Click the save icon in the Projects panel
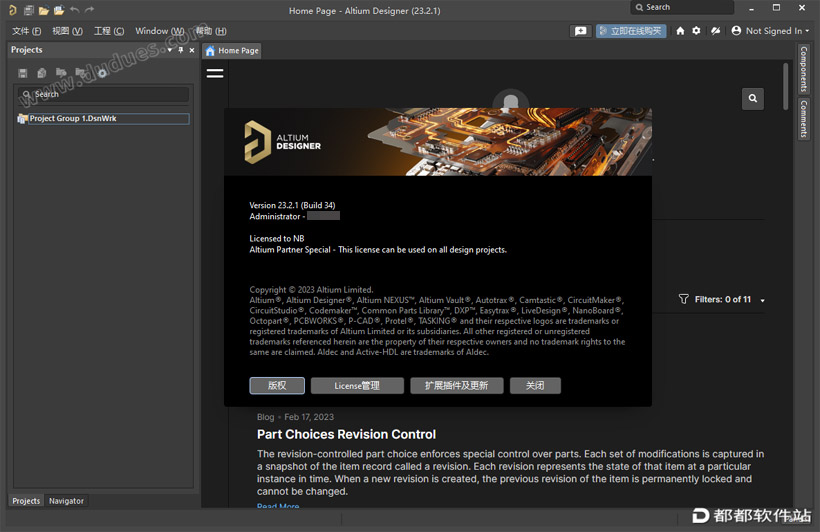820x532 pixels. pyautogui.click(x=22, y=73)
